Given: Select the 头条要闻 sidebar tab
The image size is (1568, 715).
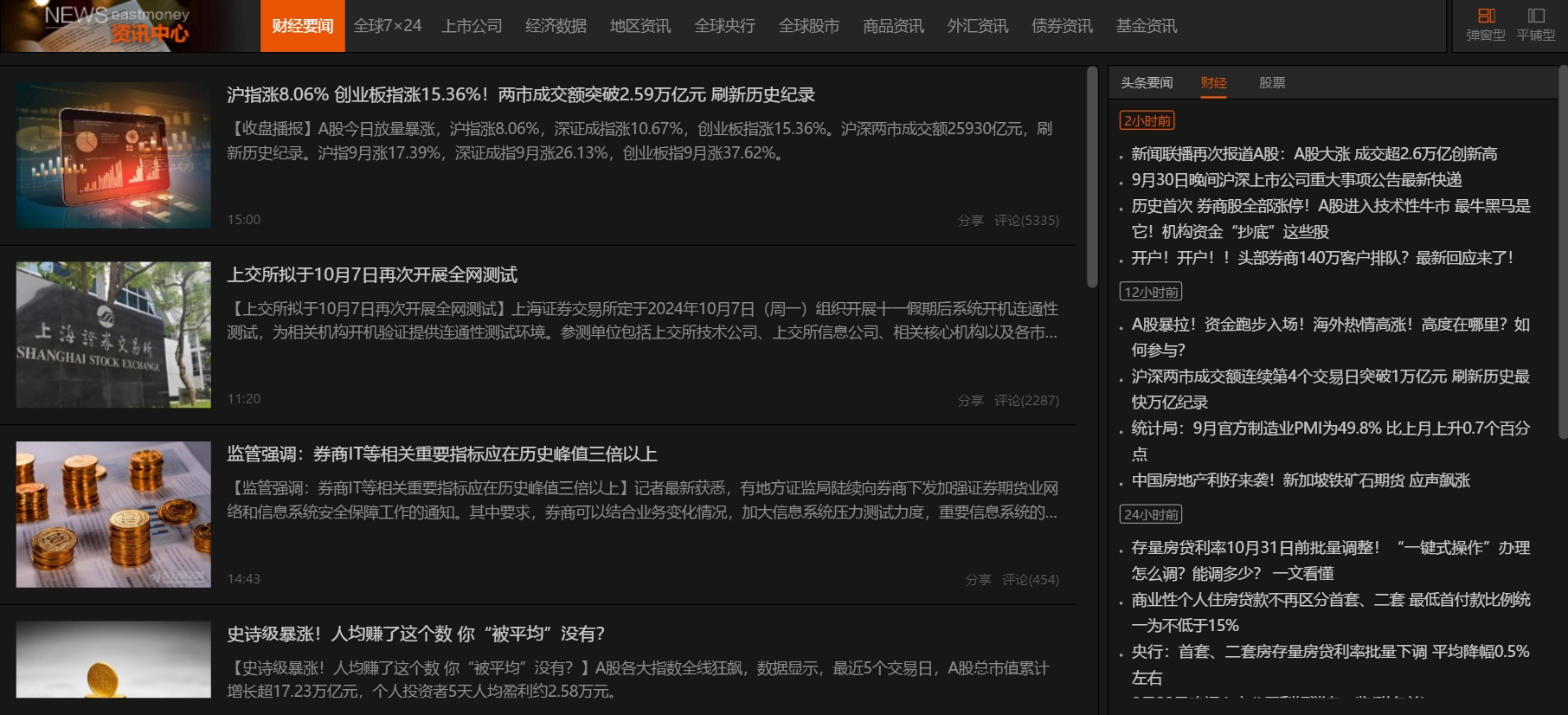Looking at the screenshot, I should point(1147,83).
